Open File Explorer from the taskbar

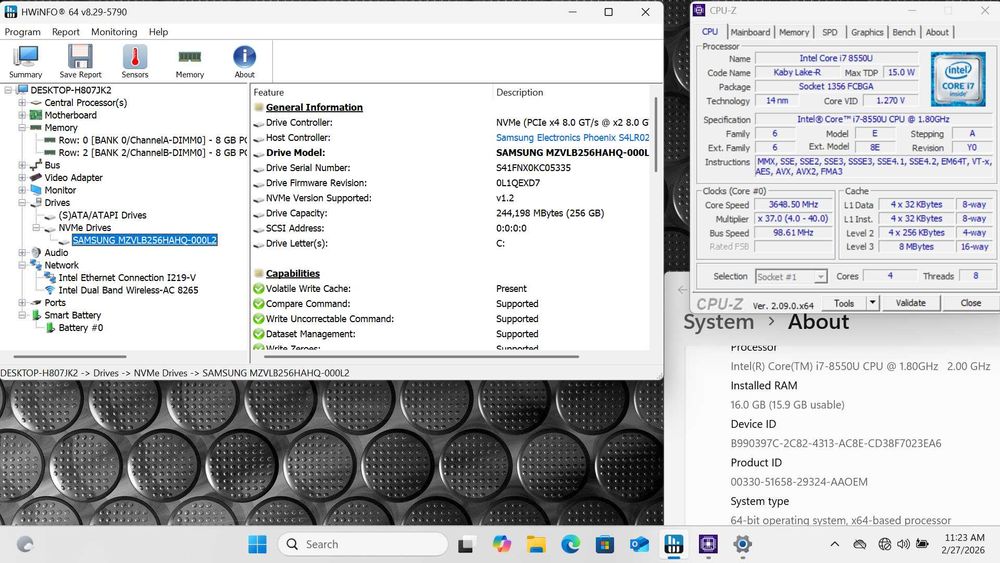536,545
